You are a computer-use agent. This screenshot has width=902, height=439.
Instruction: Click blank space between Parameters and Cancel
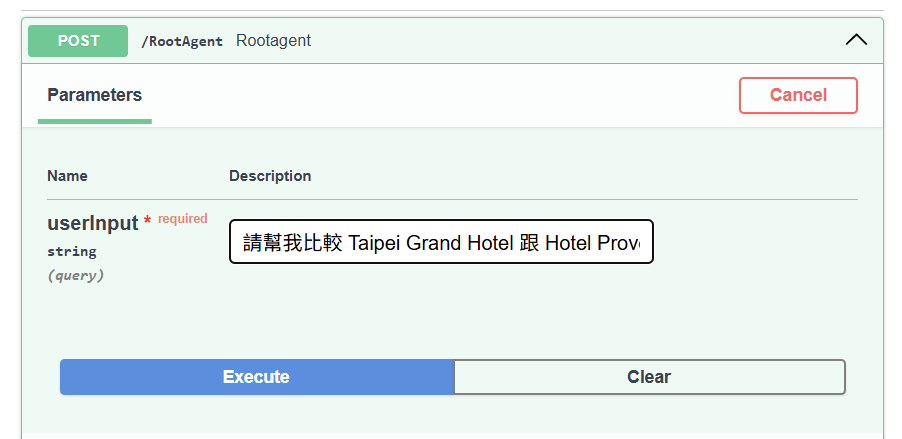(440, 96)
